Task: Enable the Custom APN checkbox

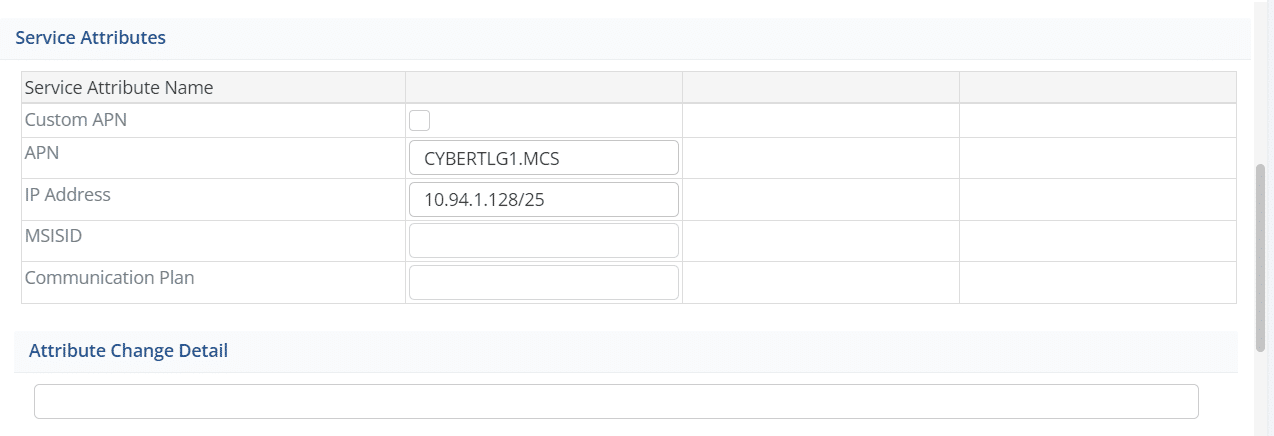Action: click(420, 121)
